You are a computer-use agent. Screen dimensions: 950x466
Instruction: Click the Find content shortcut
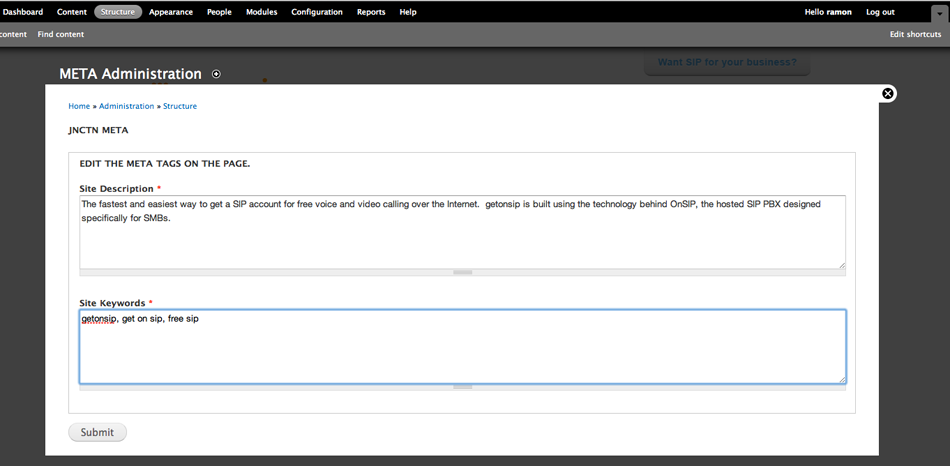pyautogui.click(x=61, y=34)
